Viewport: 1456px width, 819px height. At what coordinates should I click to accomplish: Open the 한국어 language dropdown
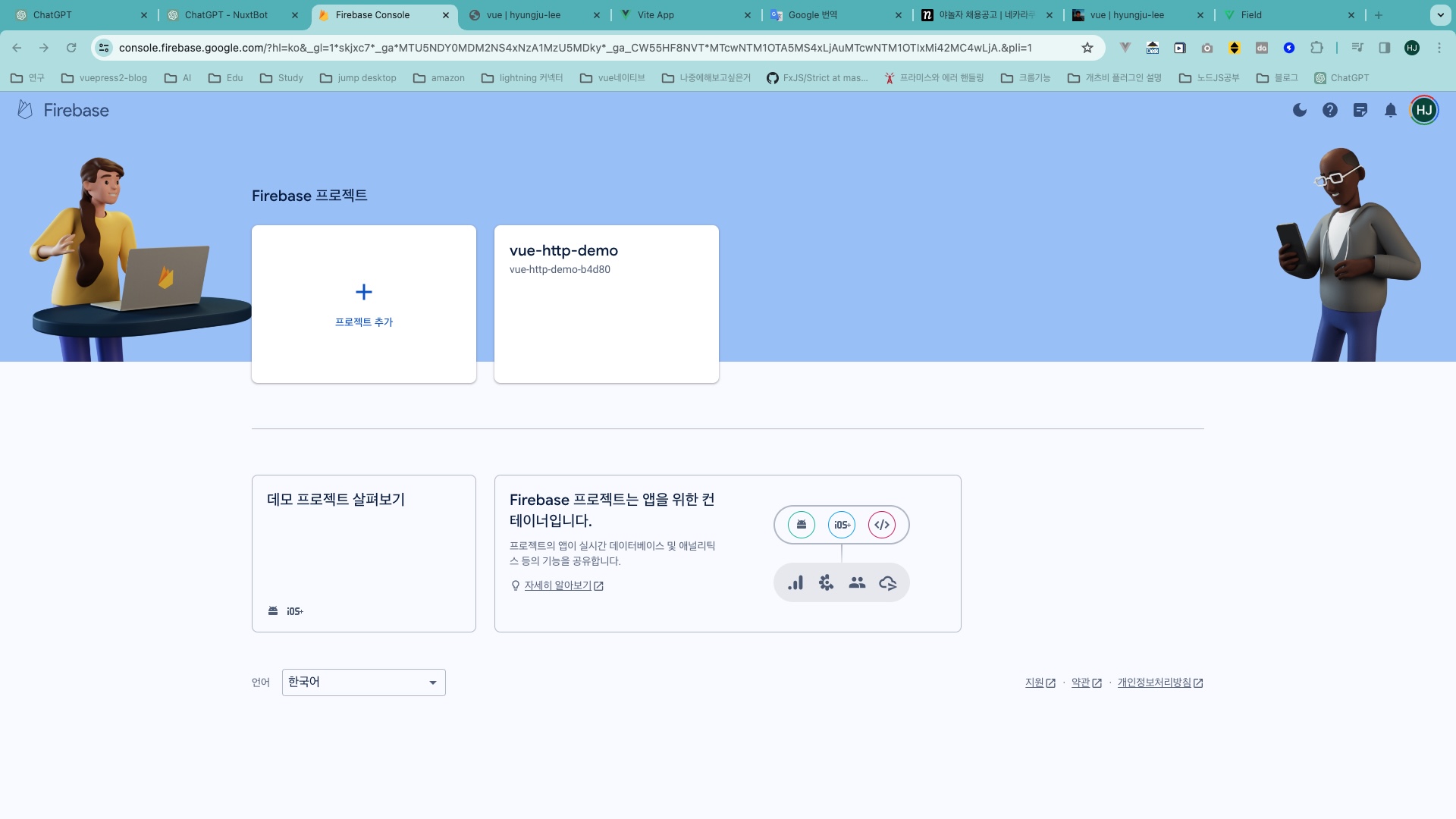[364, 682]
